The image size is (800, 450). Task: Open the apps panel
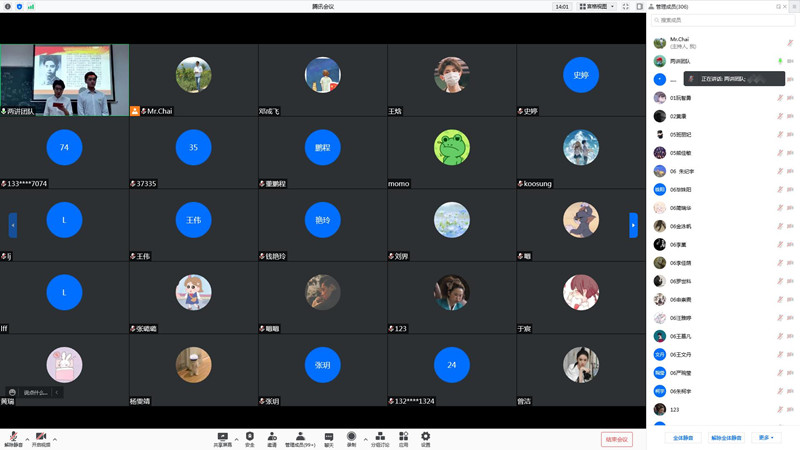(404, 439)
